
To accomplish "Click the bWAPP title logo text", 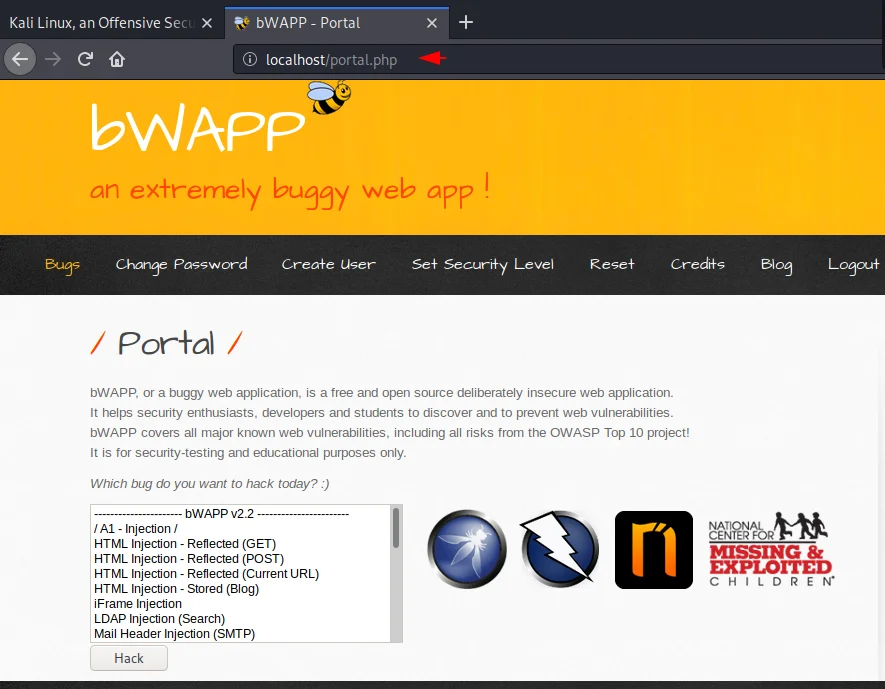I will tap(198, 128).
